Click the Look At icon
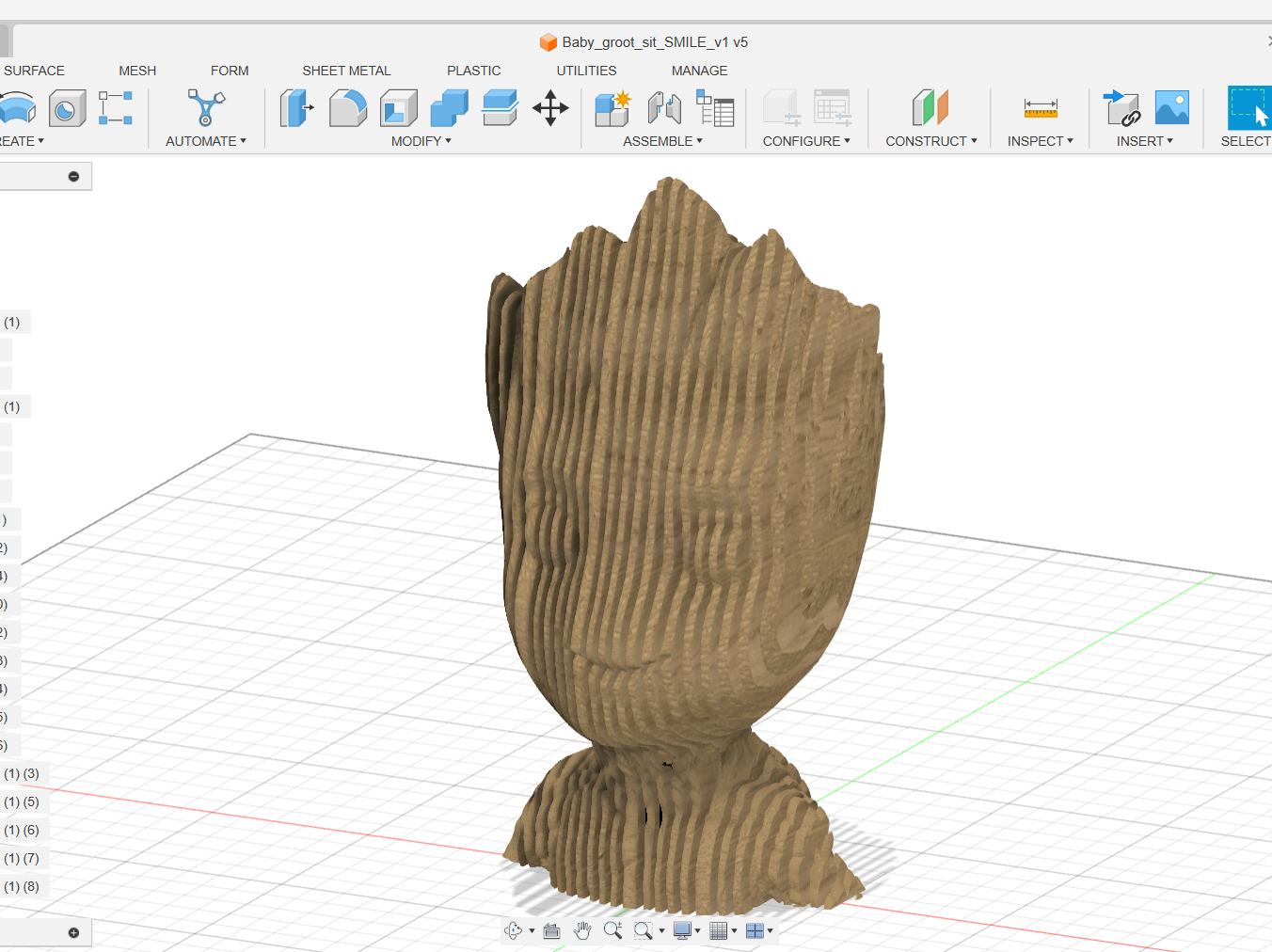 [x=552, y=930]
